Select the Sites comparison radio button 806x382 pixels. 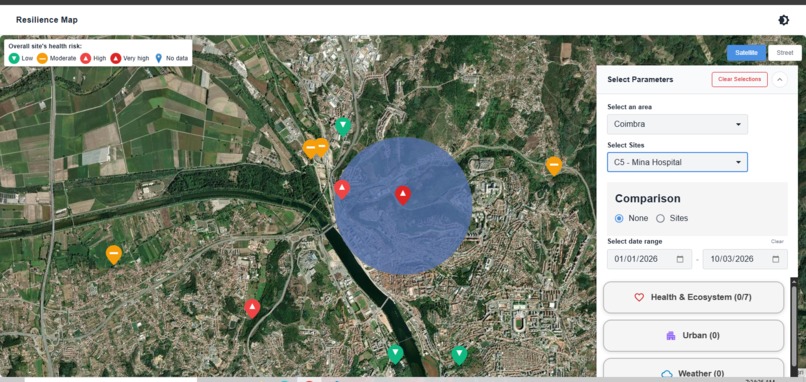click(x=661, y=218)
